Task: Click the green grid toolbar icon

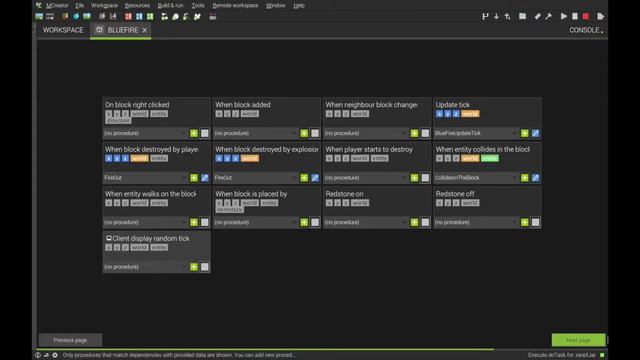Action: (150, 17)
